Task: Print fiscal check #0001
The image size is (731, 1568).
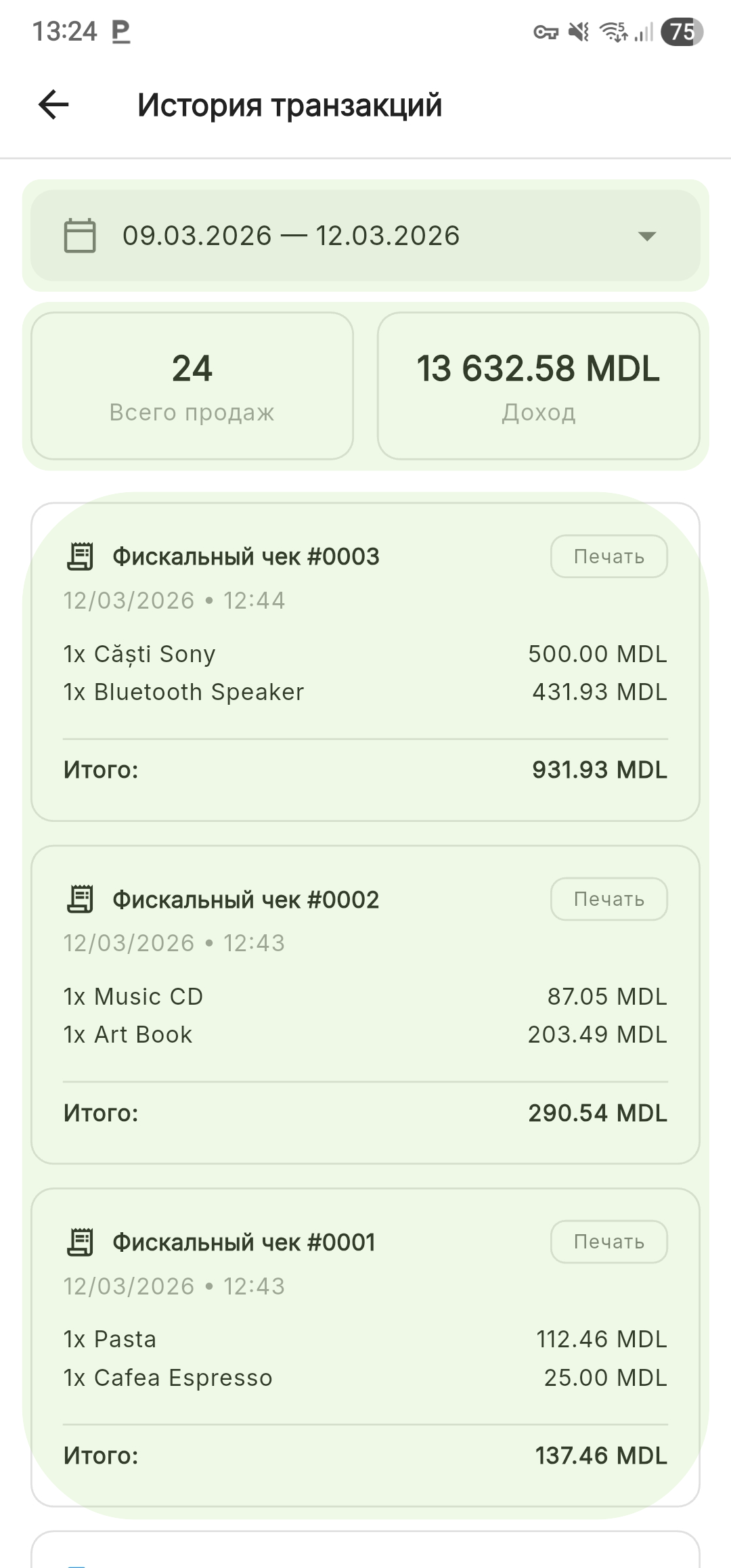Action: [608, 1242]
